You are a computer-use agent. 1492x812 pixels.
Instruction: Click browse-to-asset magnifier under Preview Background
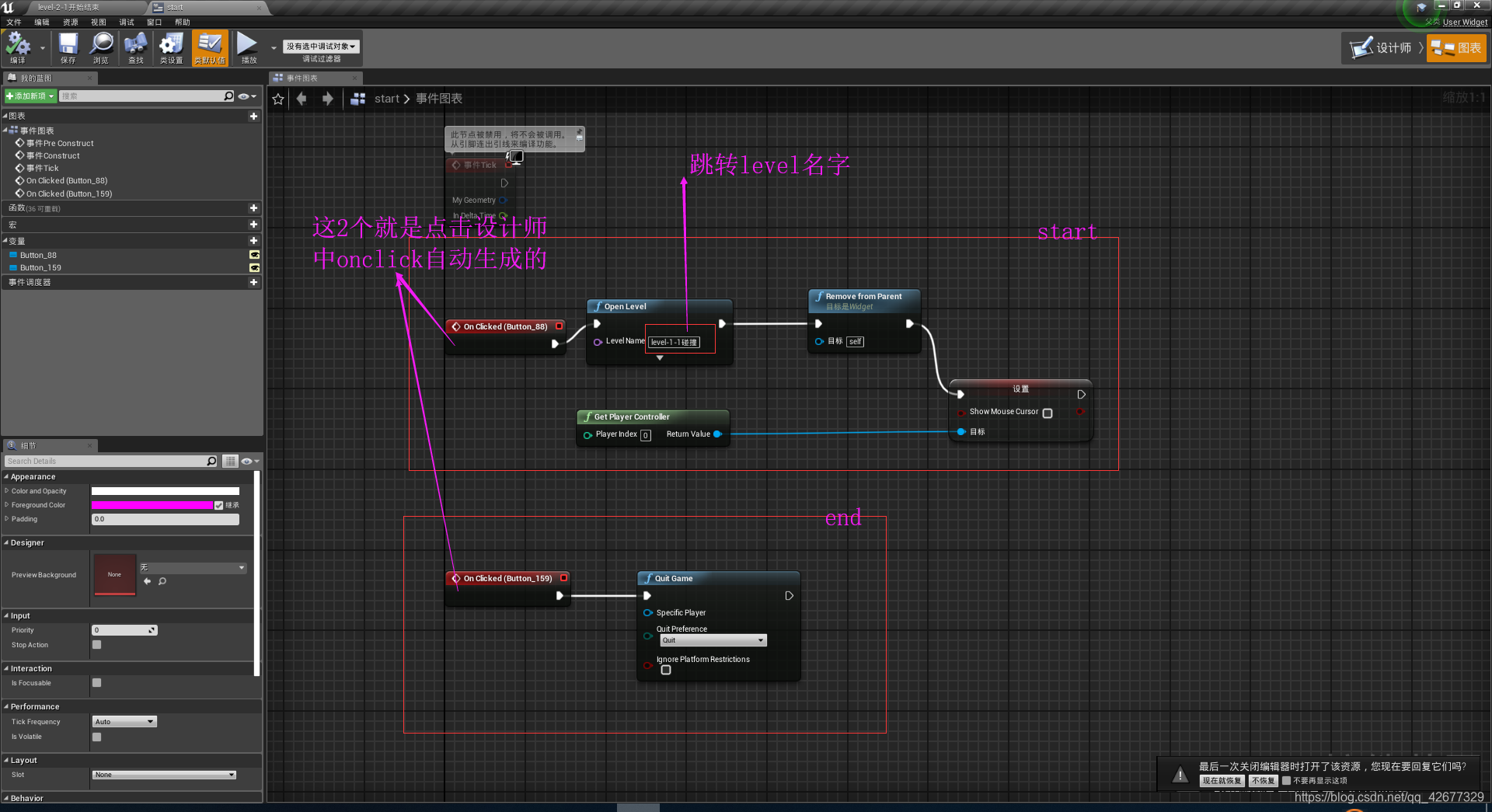pyautogui.click(x=162, y=581)
